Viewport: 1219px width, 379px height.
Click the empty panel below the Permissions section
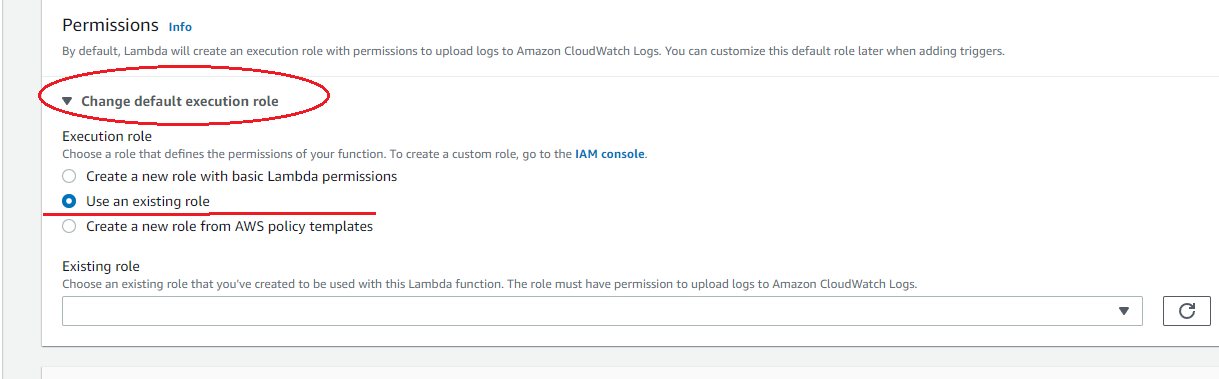[x=630, y=372]
